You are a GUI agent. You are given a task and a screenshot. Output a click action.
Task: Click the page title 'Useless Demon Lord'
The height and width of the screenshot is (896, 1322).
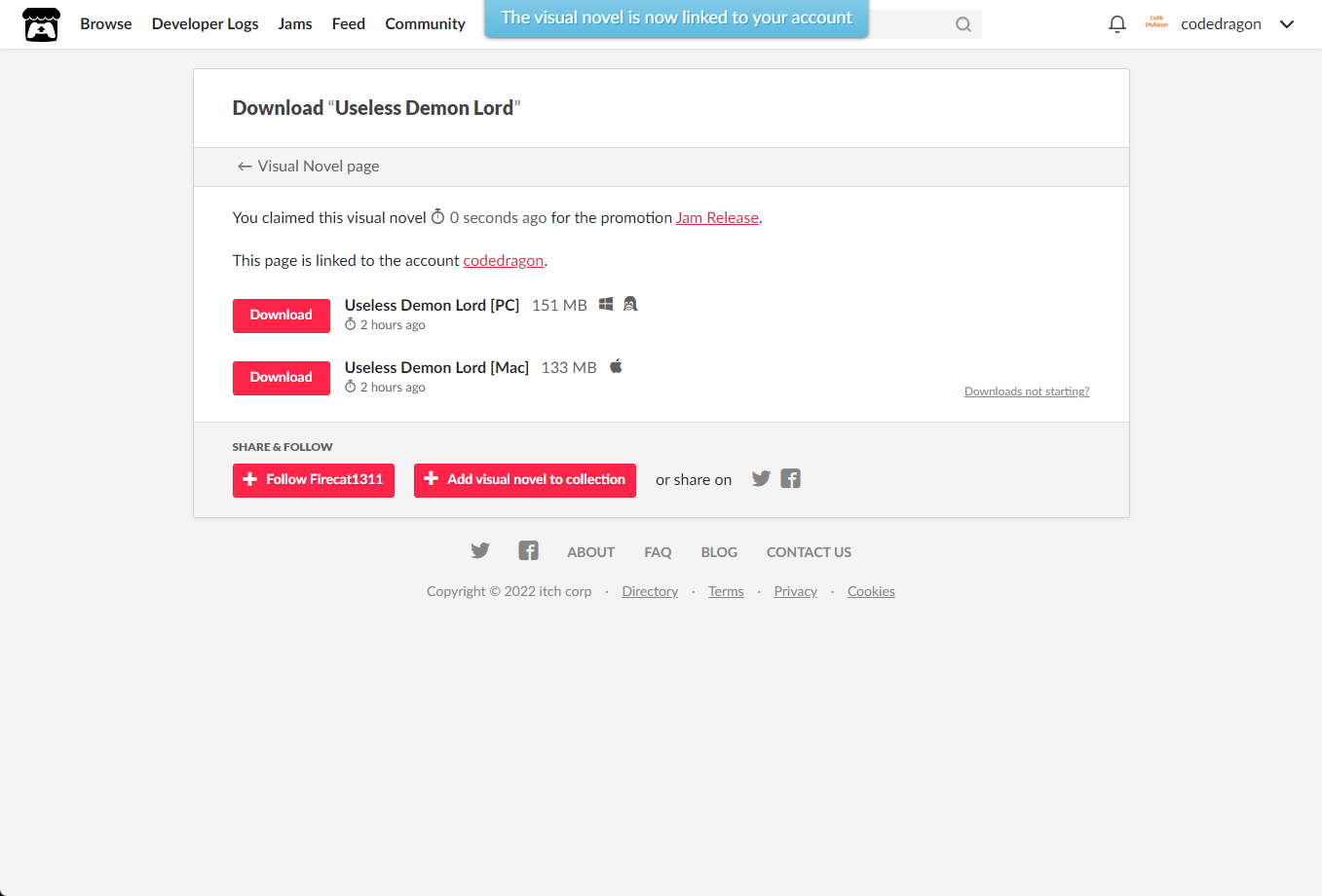coord(424,108)
